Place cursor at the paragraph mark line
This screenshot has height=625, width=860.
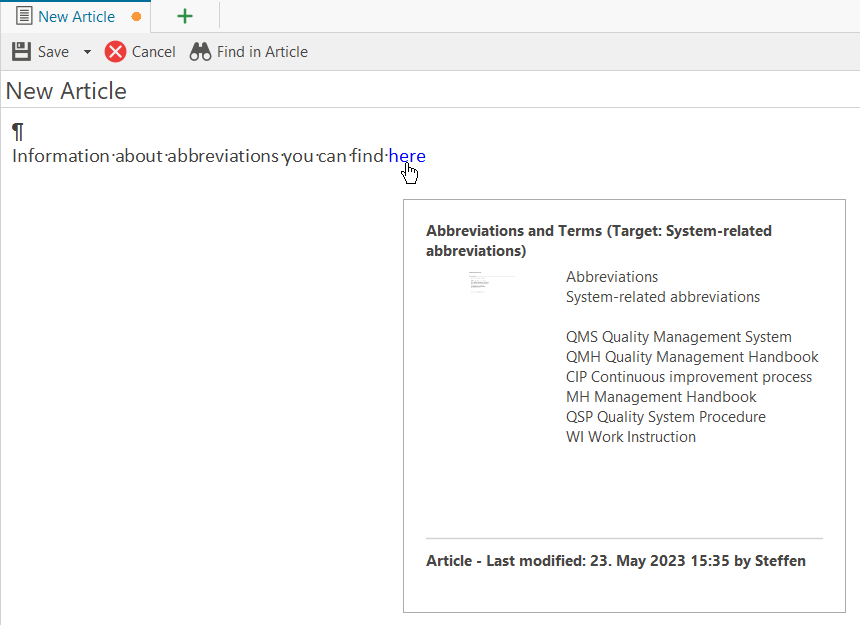pyautogui.click(x=18, y=132)
